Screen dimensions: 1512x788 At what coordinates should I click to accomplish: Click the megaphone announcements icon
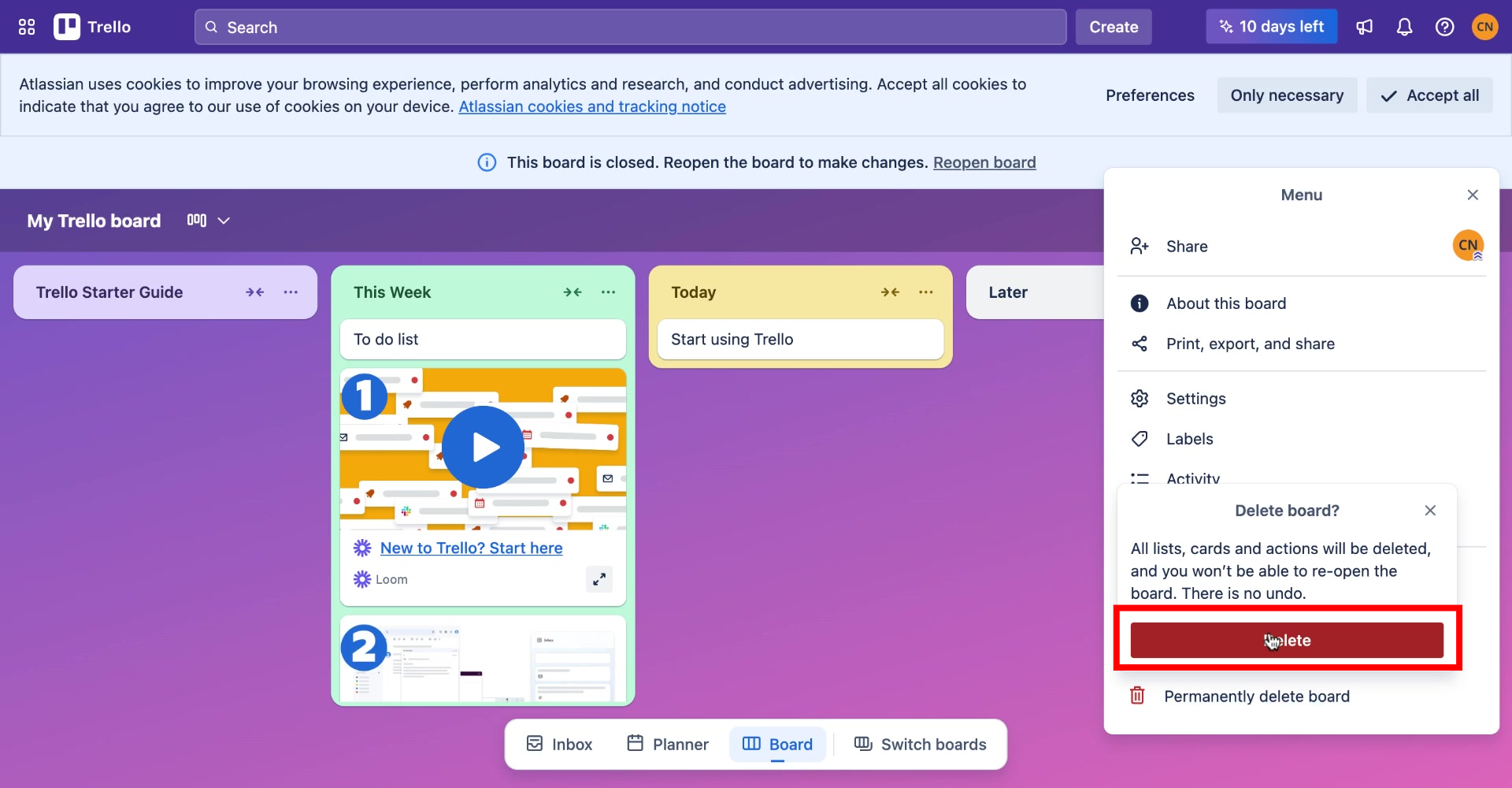1365,26
